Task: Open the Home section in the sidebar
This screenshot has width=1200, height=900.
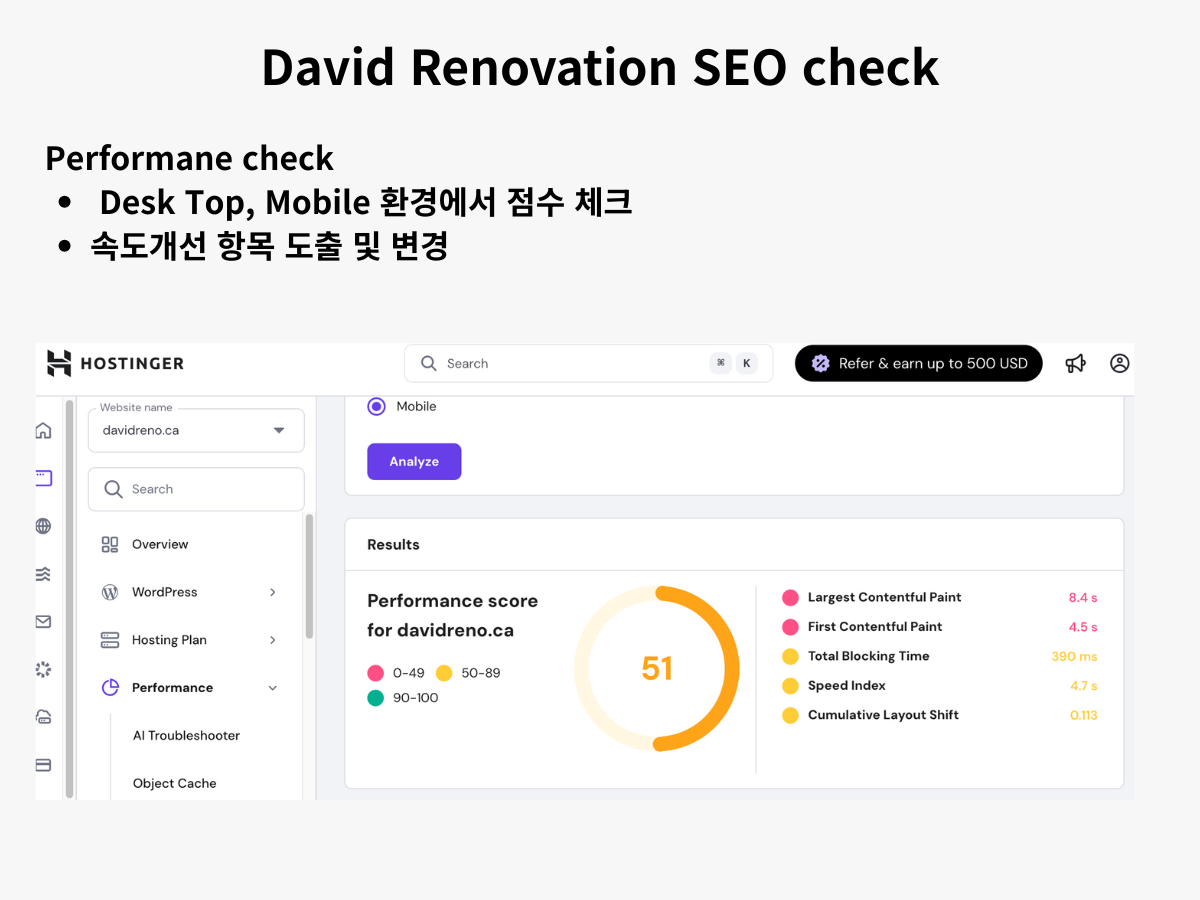Action: (x=42, y=429)
